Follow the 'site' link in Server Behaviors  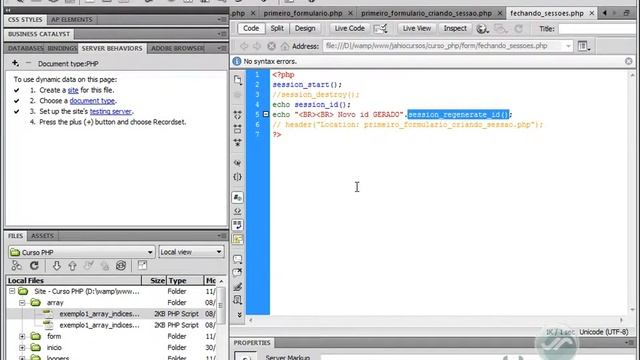tap(73, 90)
